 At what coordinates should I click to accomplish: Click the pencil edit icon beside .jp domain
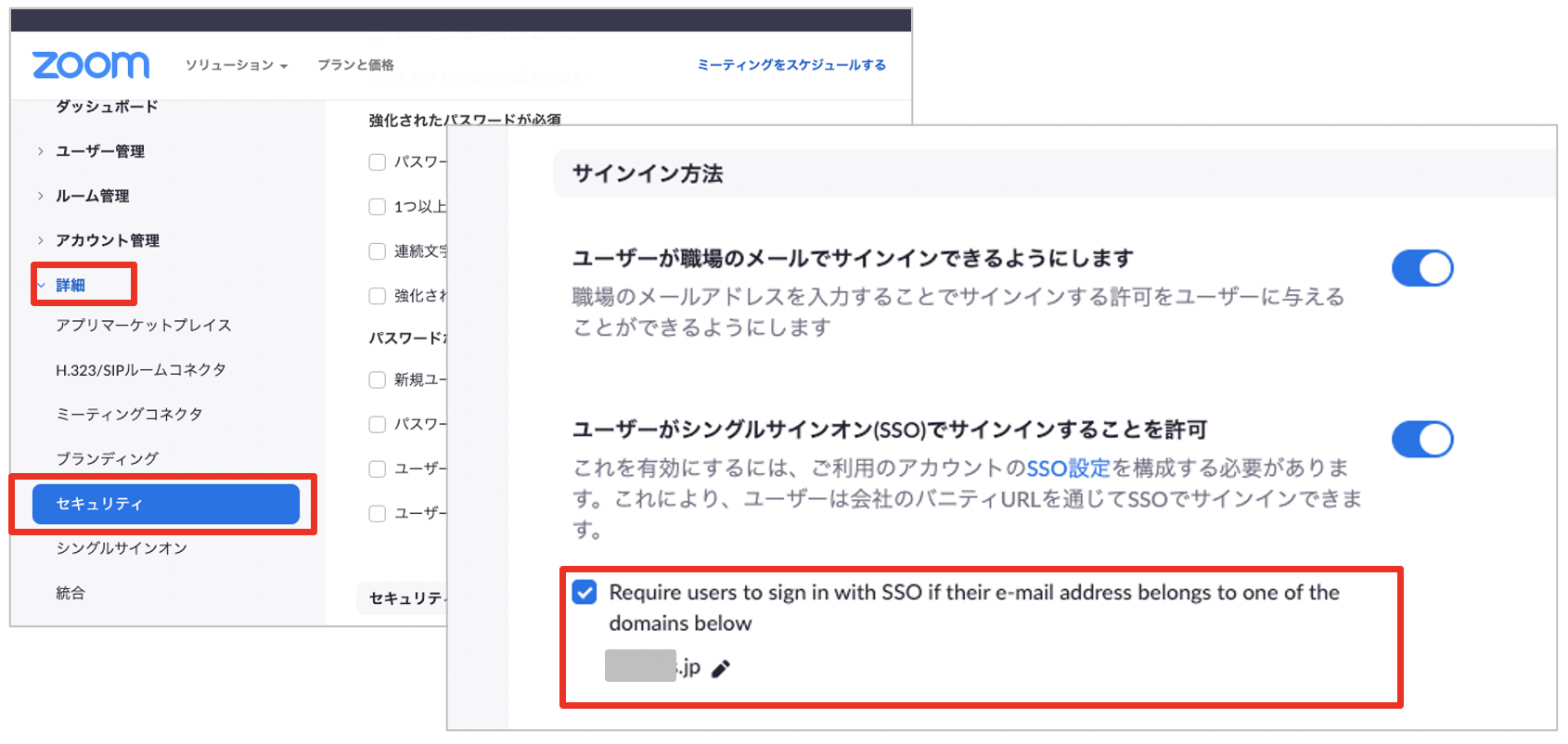[721, 669]
